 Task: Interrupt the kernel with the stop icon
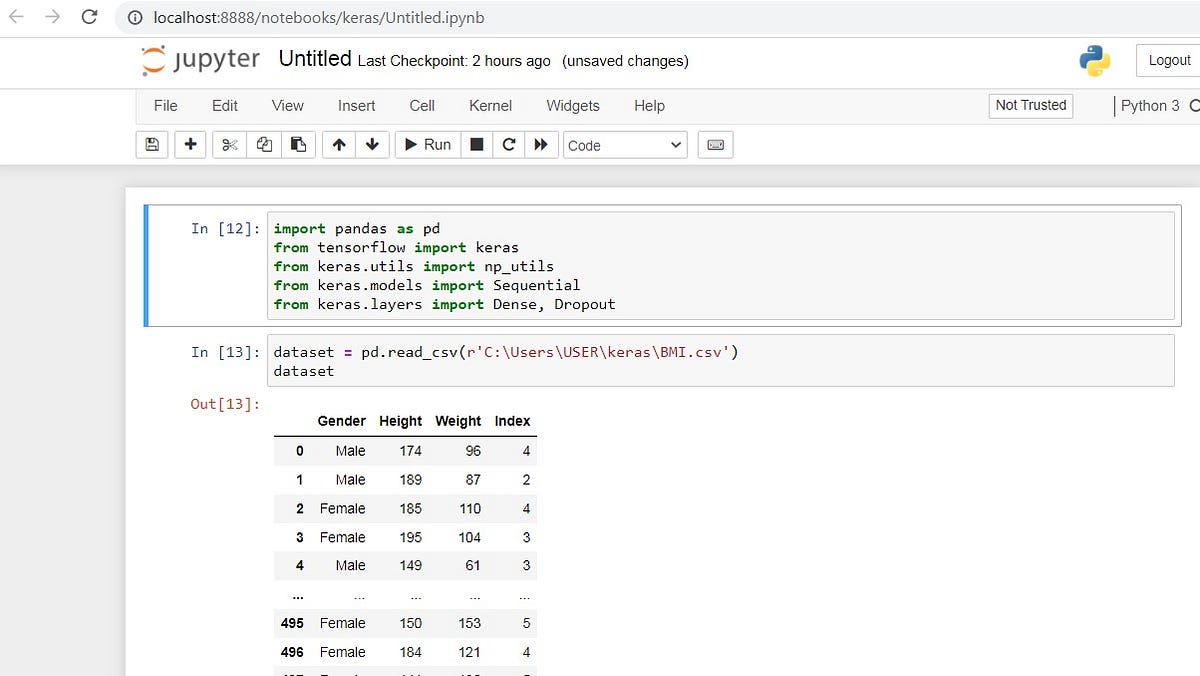(475, 144)
